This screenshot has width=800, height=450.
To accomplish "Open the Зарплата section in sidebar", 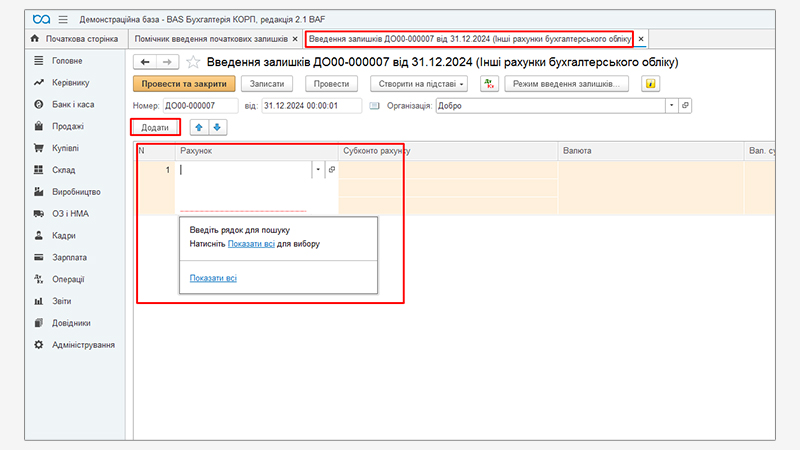I will [x=68, y=257].
